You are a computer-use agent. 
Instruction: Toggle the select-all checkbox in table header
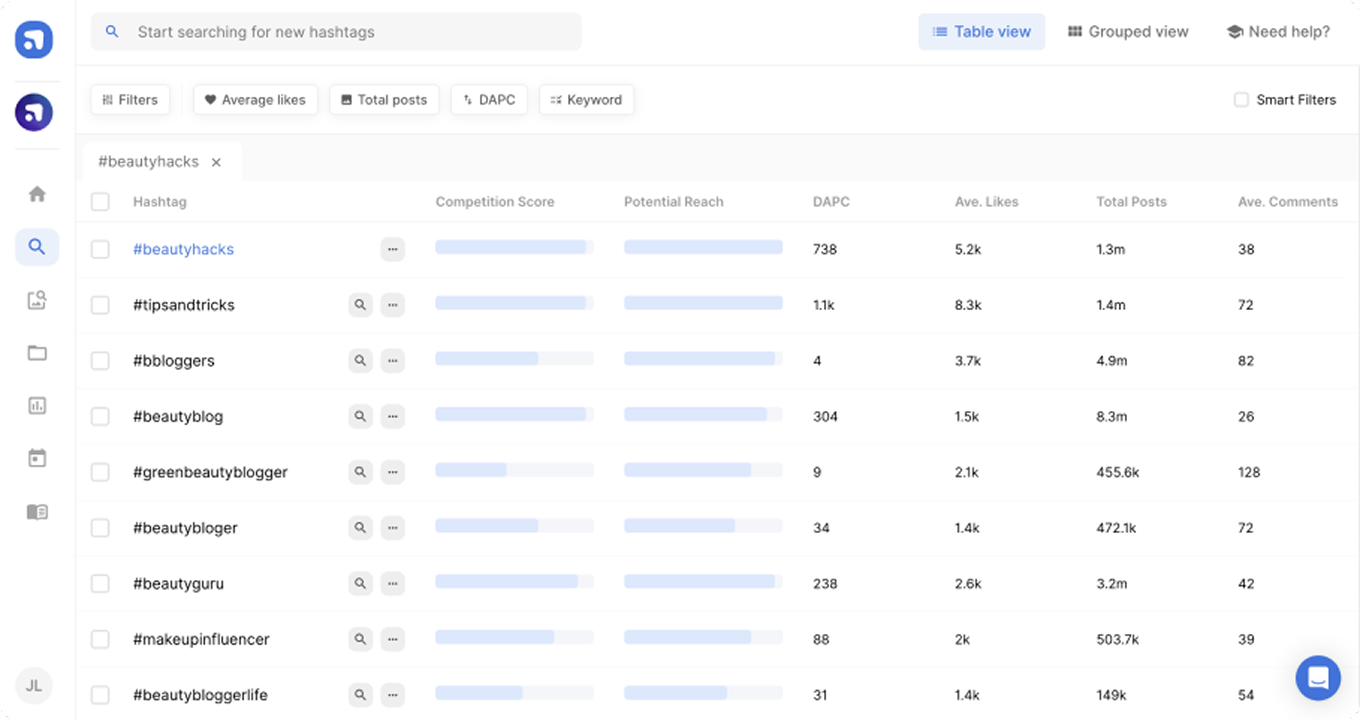click(x=100, y=202)
